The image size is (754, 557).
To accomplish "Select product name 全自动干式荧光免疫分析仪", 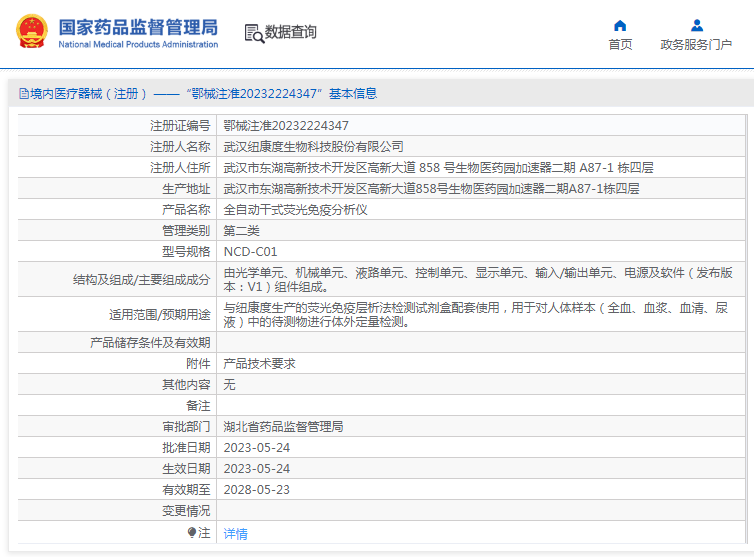I will click(295, 210).
